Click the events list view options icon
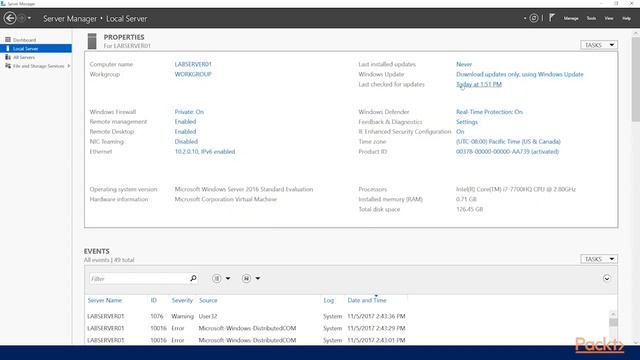Viewport: 640px width, 360px height. [x=217, y=278]
